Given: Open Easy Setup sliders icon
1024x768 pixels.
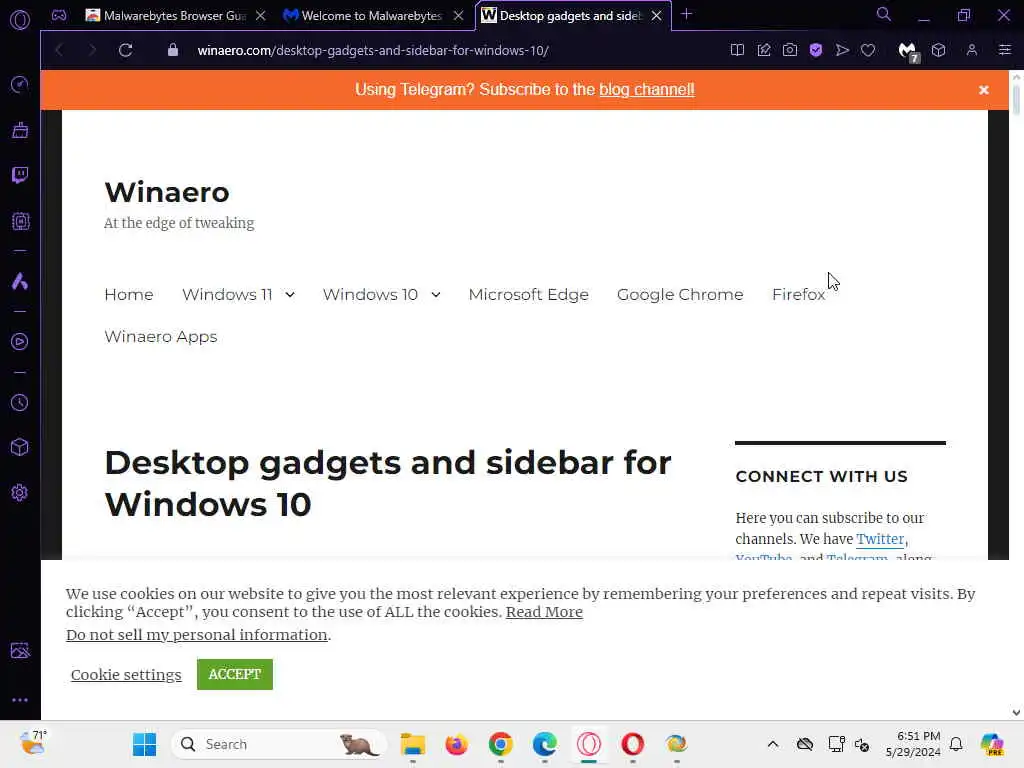Looking at the screenshot, I should [1004, 50].
